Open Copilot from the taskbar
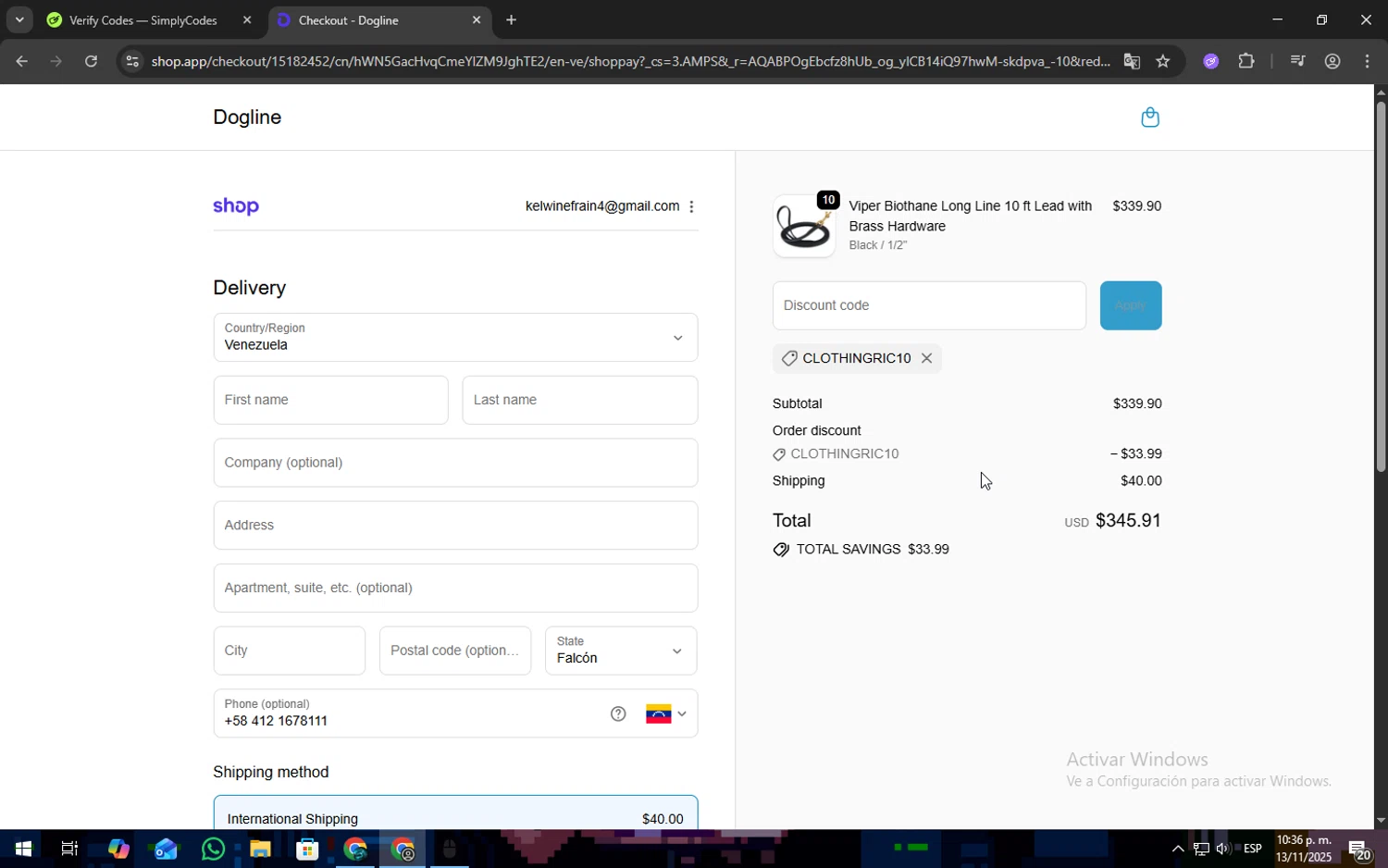This screenshot has width=1388, height=868. click(118, 849)
